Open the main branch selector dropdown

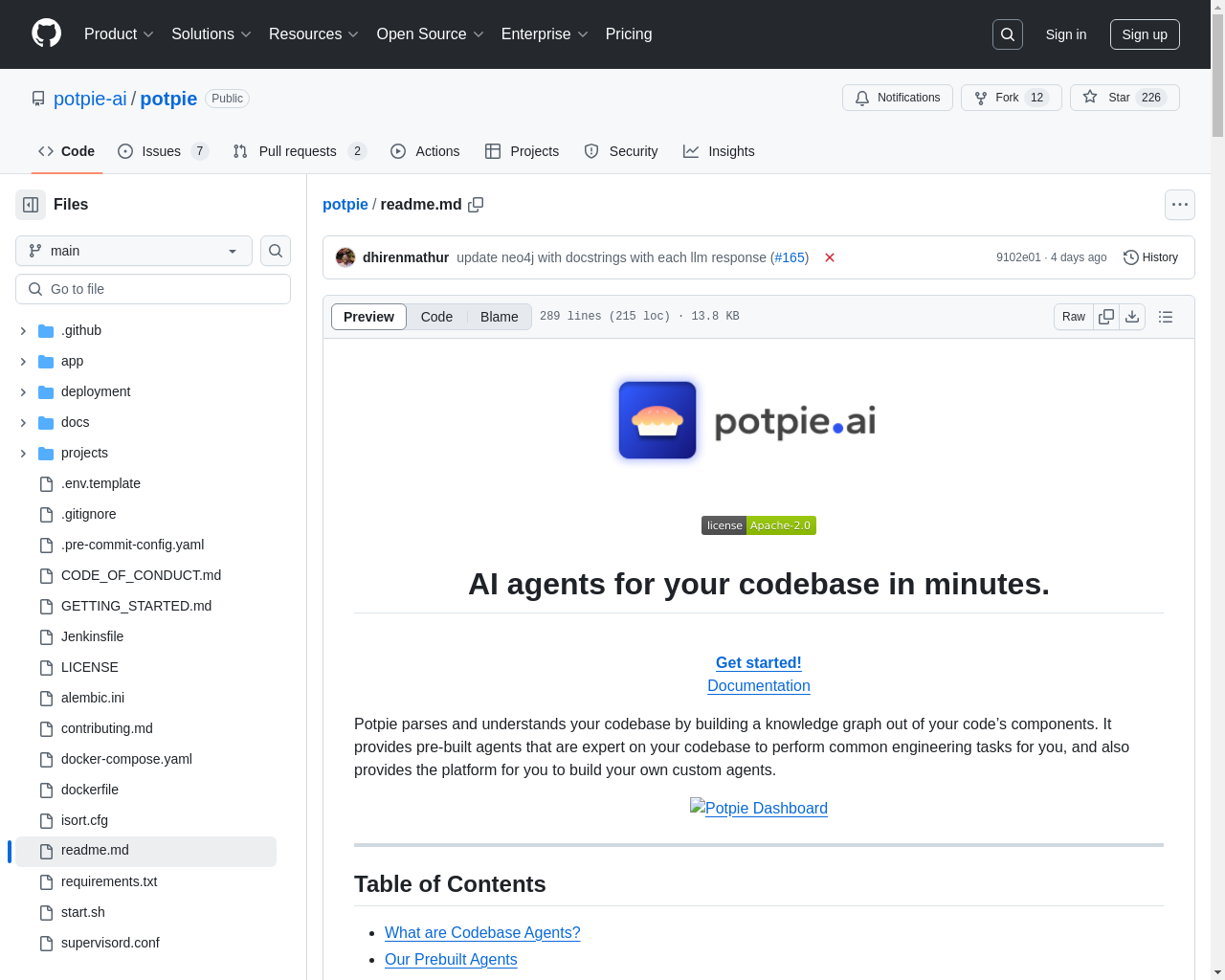(x=134, y=251)
